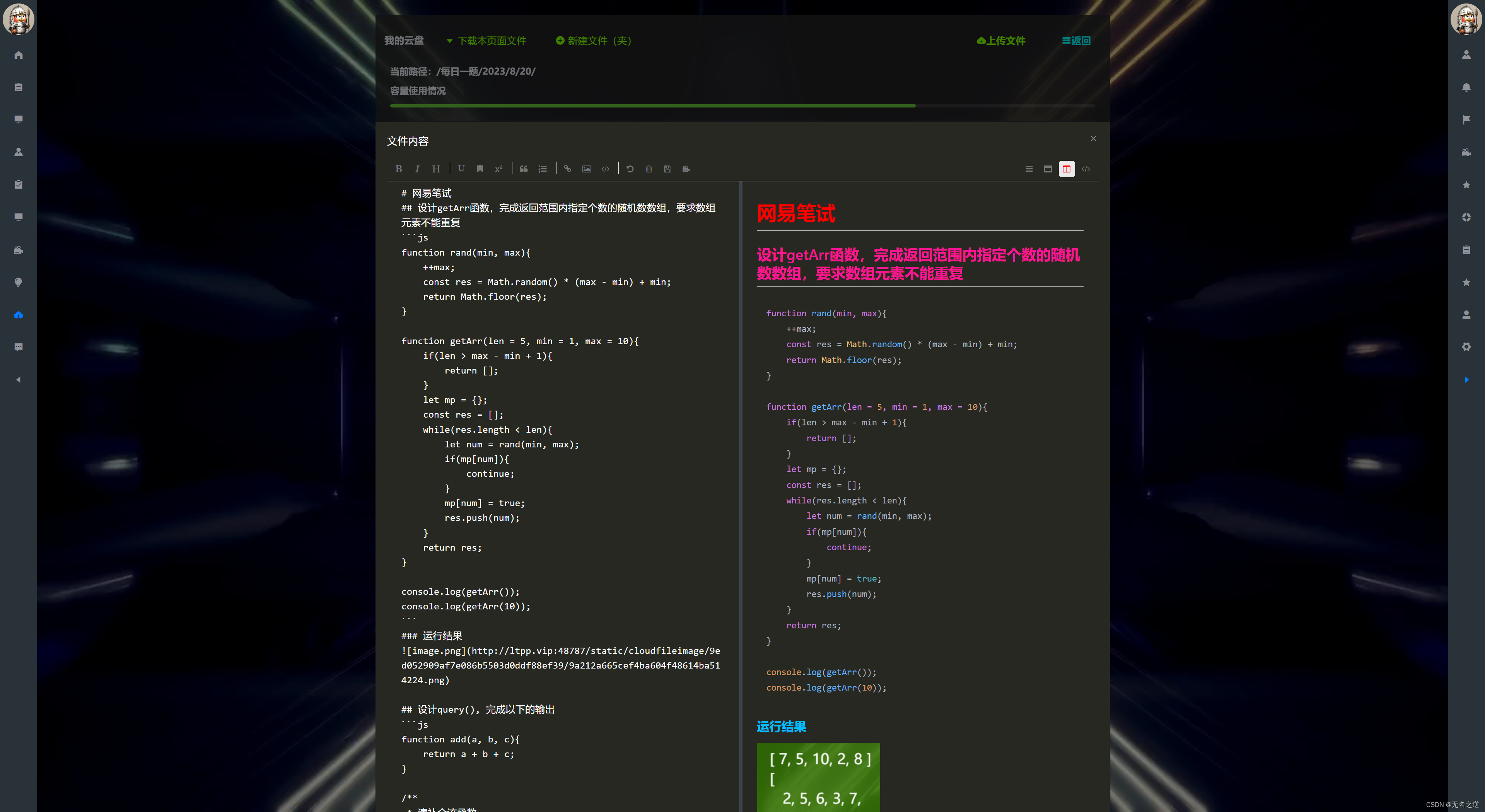Open the checklist clipboard icon in the left sidebar
Screen dimensions: 1485x812
(x=19, y=184)
